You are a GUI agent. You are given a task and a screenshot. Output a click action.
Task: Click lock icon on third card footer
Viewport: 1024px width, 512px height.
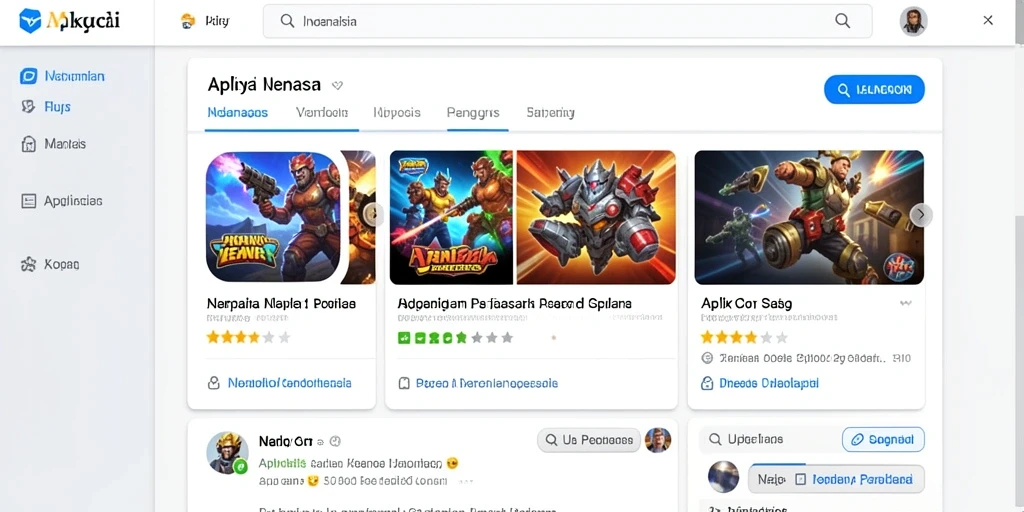pyautogui.click(x=707, y=383)
